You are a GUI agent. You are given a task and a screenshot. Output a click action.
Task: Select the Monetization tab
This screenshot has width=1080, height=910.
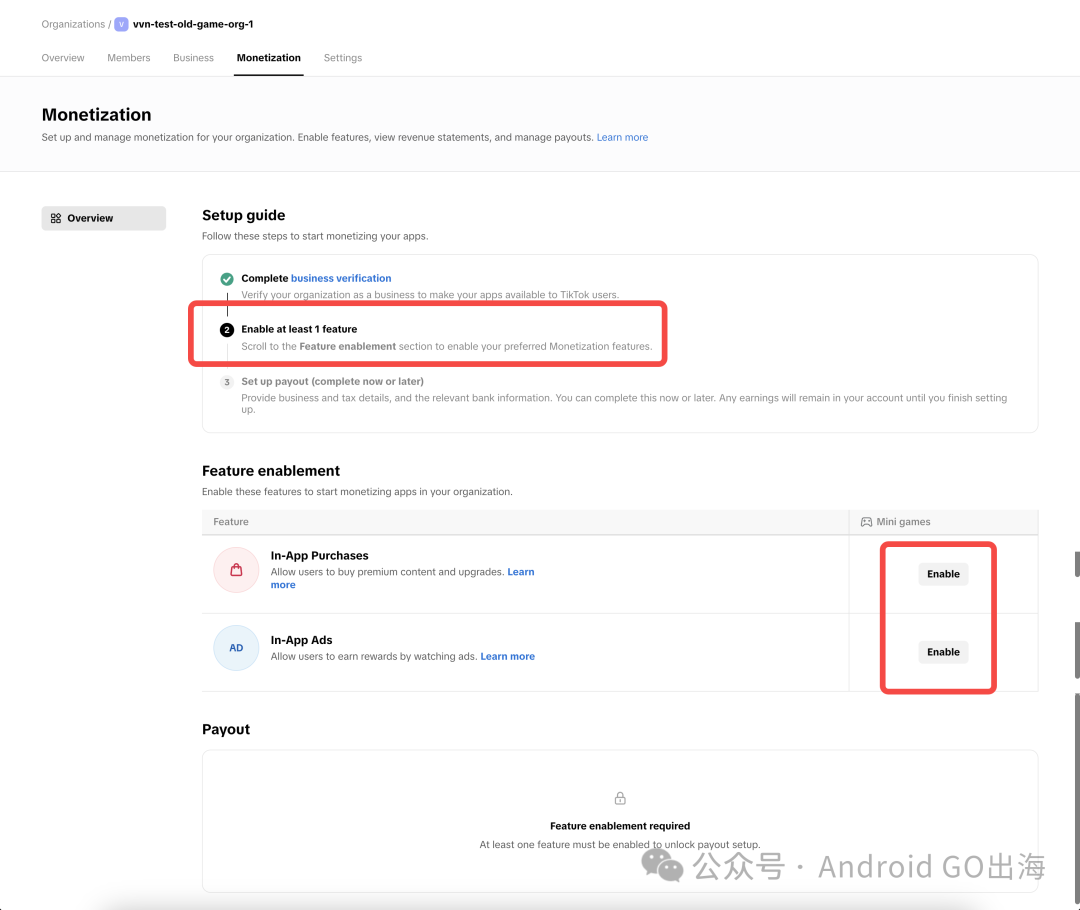click(x=269, y=58)
